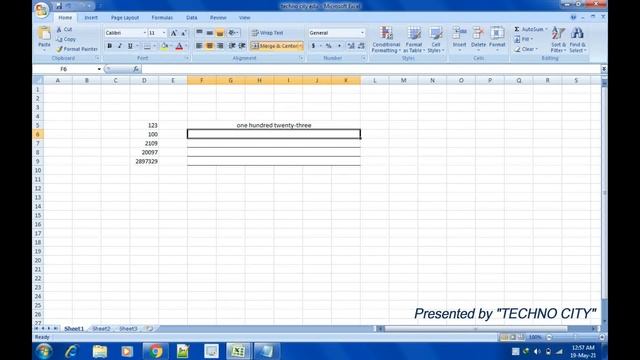Open the General number format dropdown
Image resolution: width=640 pixels, height=360 pixels.
(362, 33)
